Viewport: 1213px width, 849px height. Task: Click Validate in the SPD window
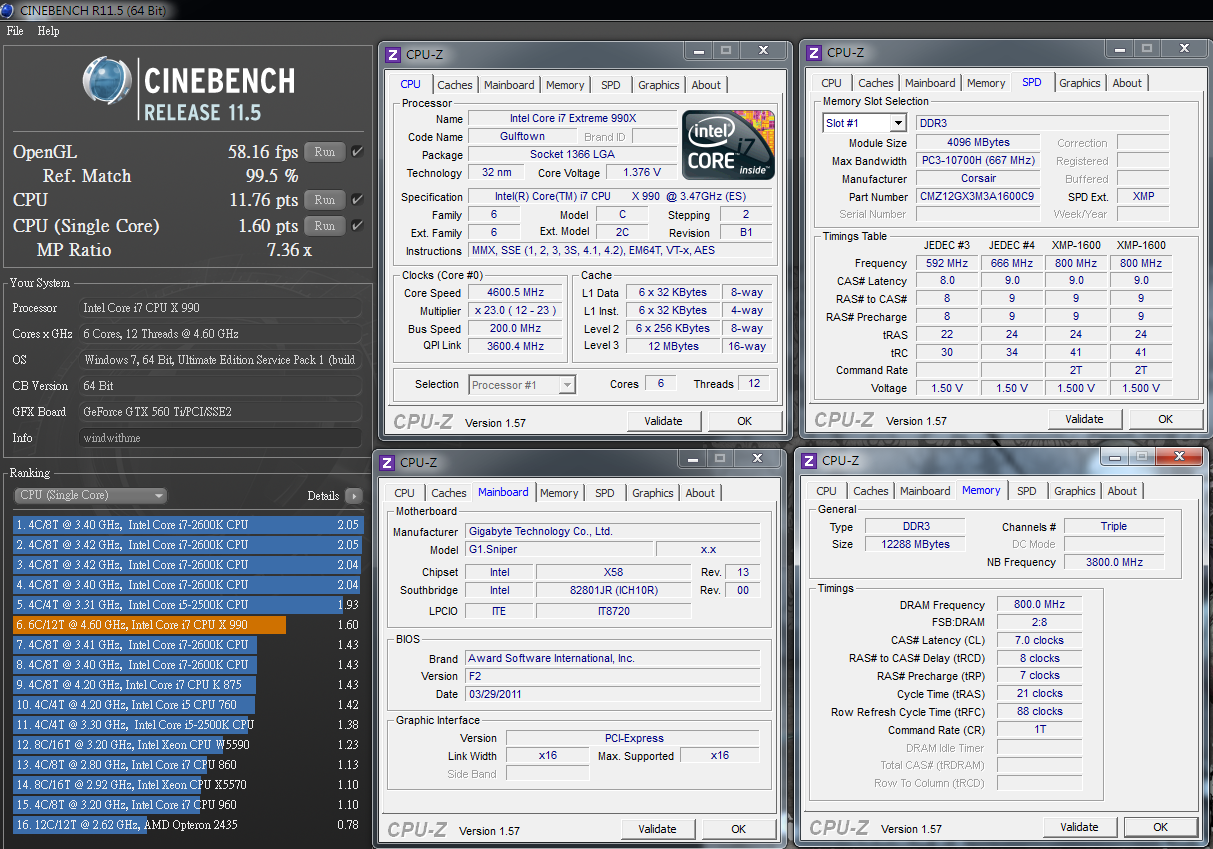(x=1085, y=419)
